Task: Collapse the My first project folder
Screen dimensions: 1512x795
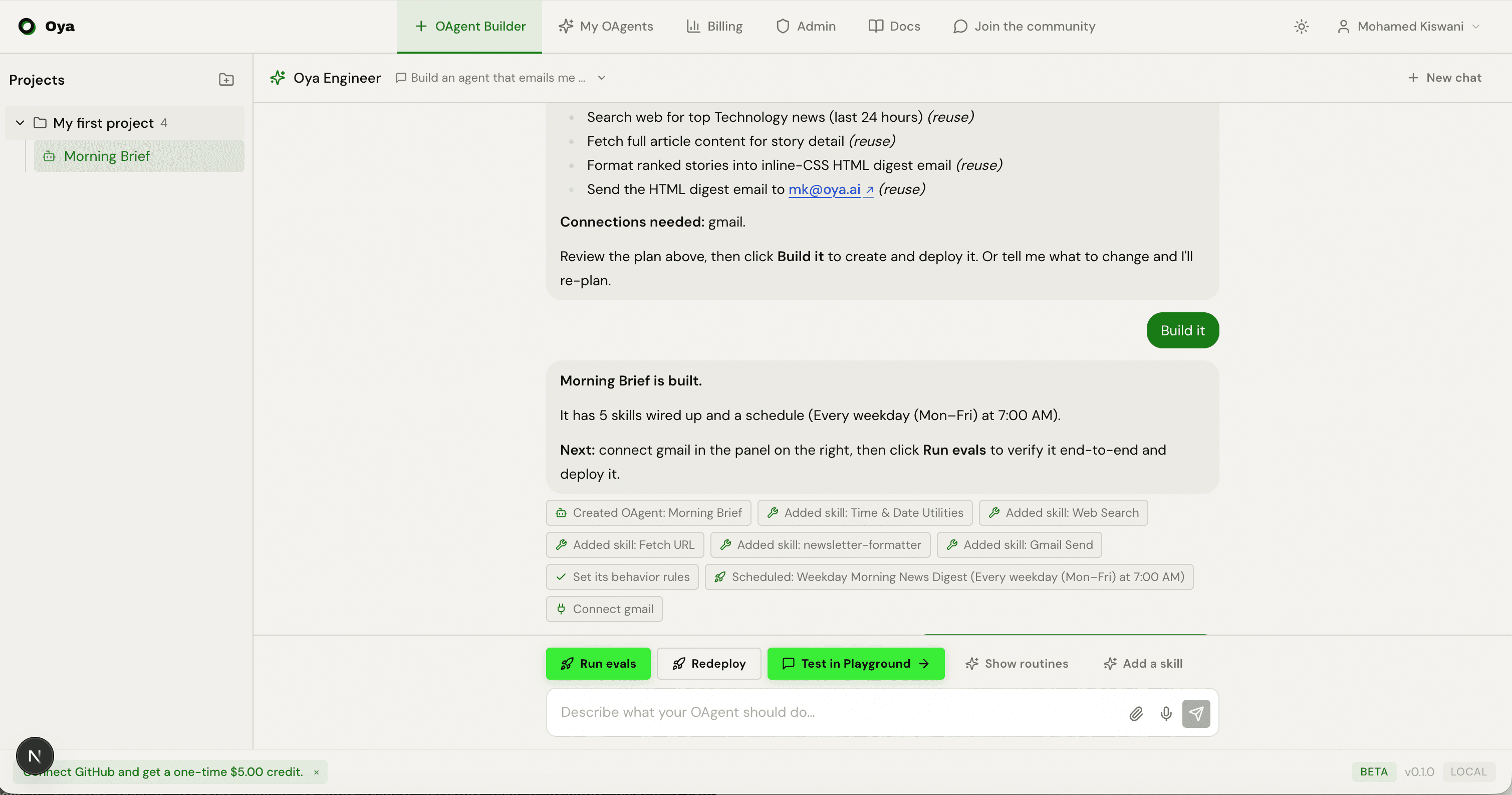Action: tap(20, 123)
